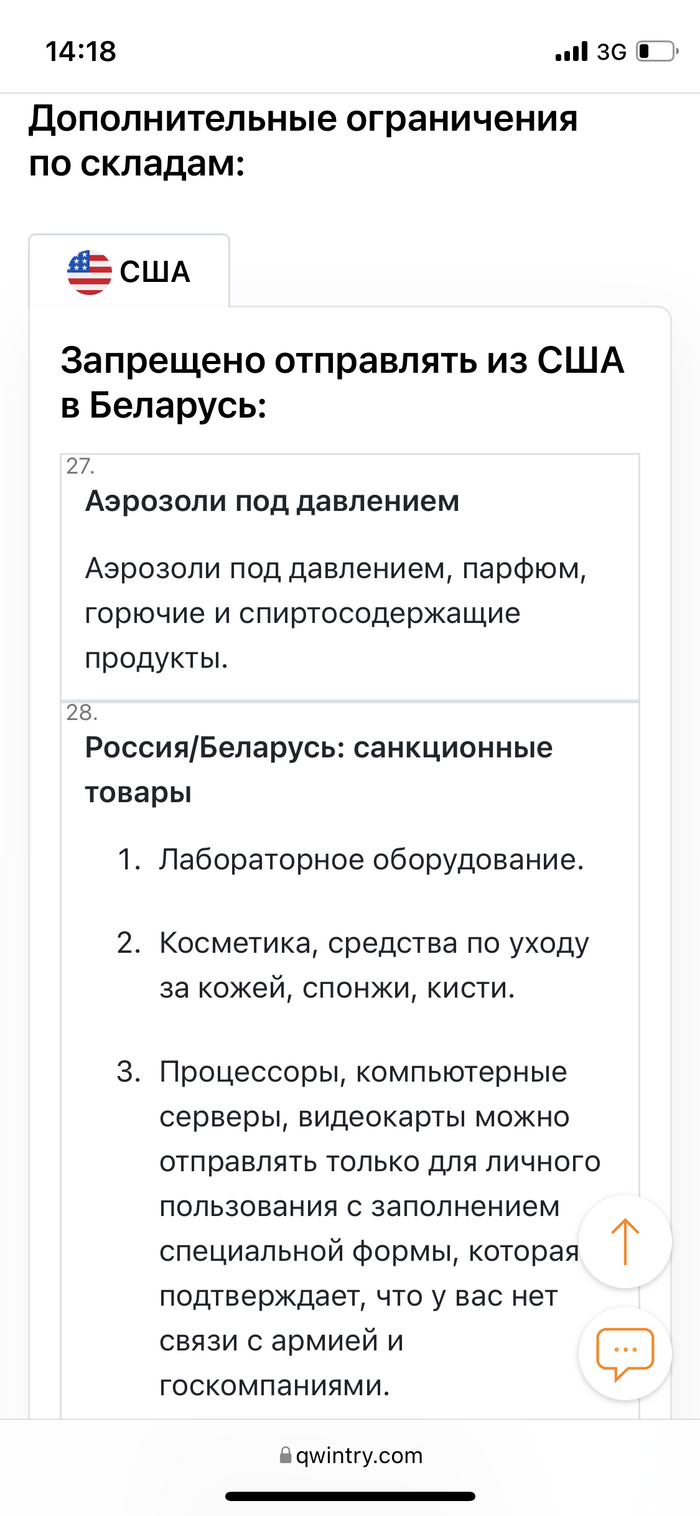Tap the "Запрещено отправлять из США" heading

342,382
